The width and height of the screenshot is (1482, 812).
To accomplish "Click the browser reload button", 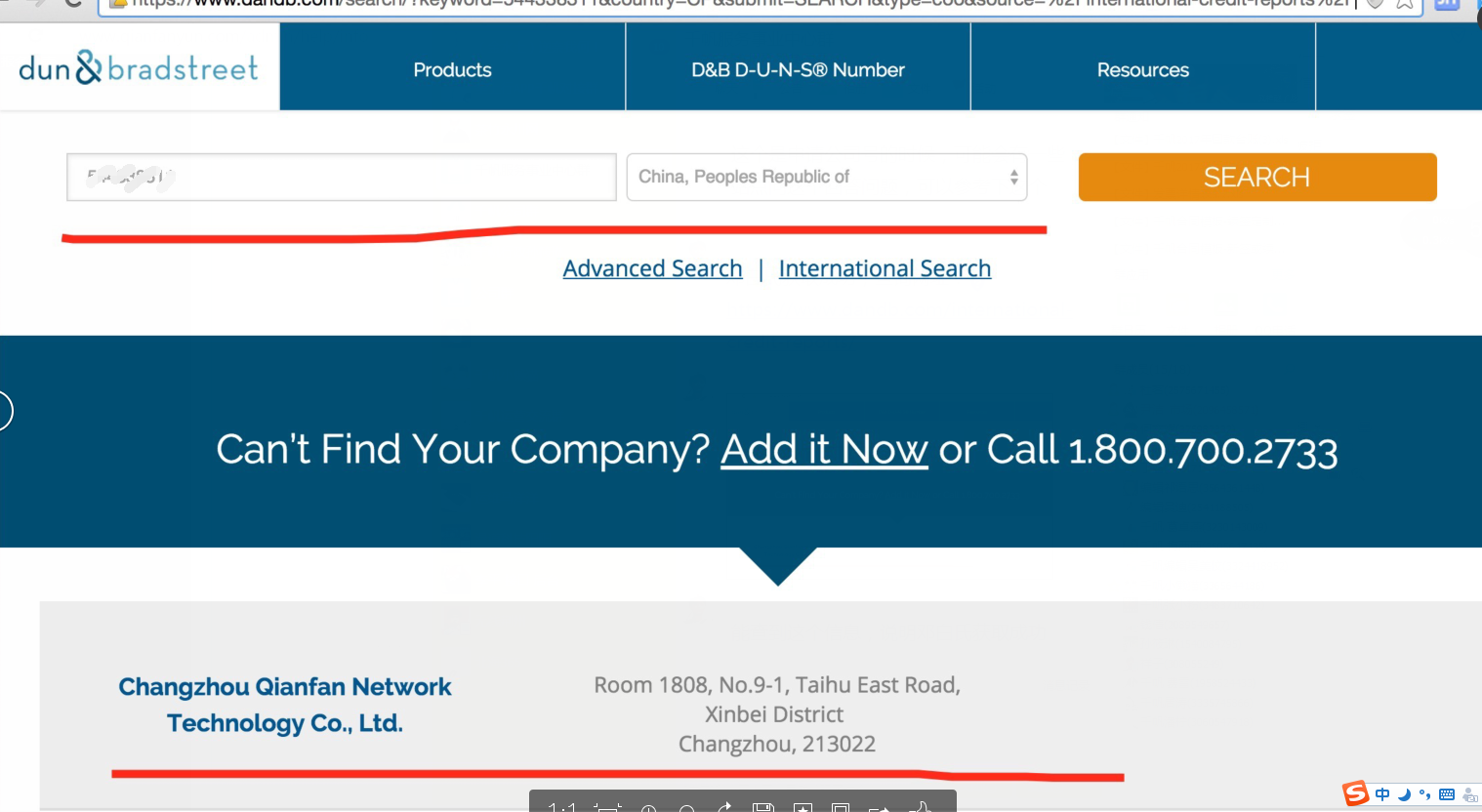I will (73, 3).
